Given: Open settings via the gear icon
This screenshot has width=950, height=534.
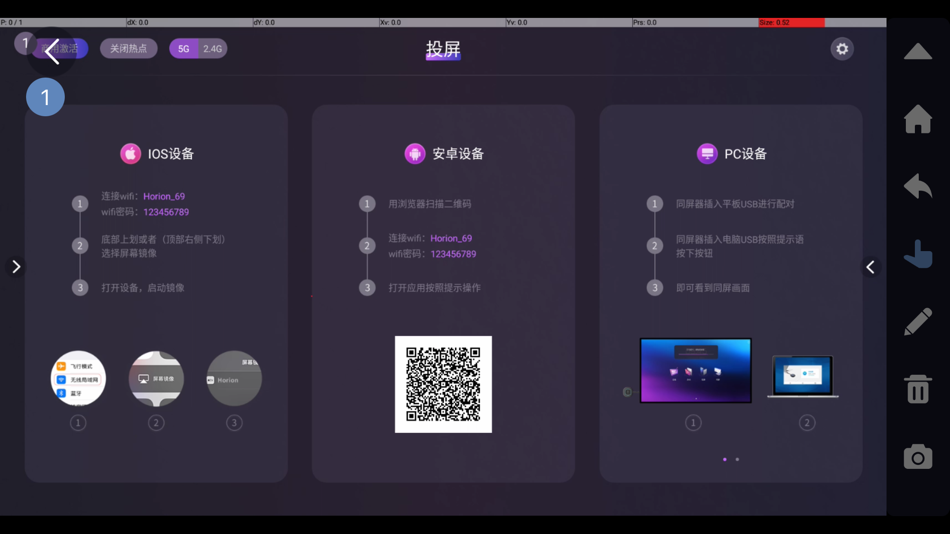Looking at the screenshot, I should [x=842, y=48].
